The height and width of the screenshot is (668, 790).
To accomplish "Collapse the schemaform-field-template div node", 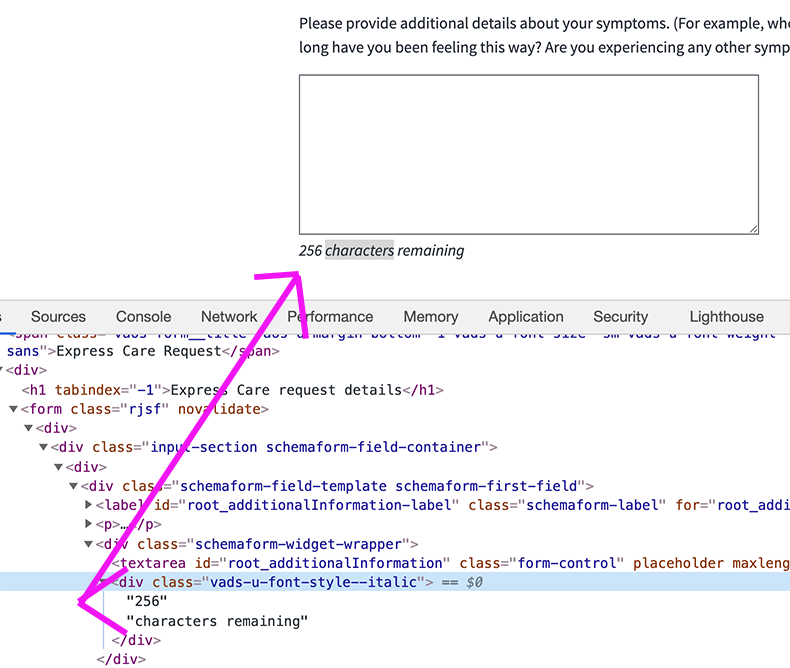I will (74, 486).
